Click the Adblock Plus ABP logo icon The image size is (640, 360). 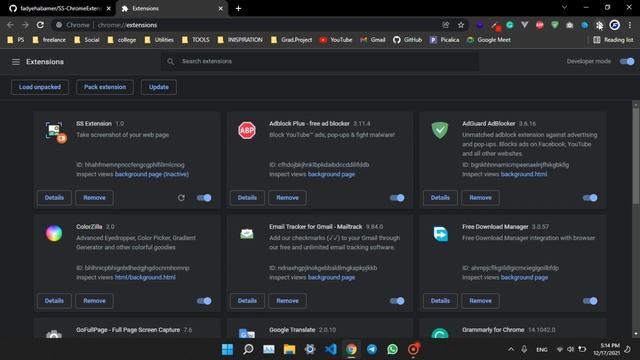click(x=247, y=131)
